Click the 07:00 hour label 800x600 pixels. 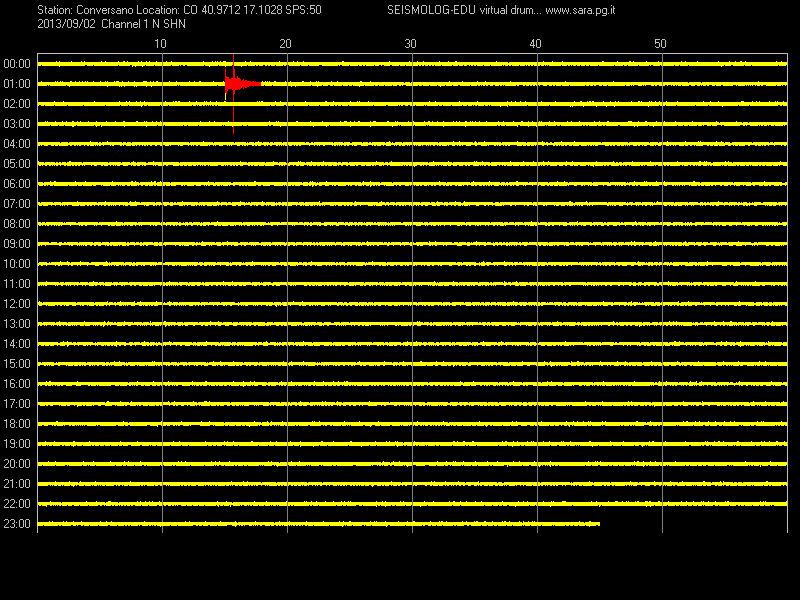[17, 204]
